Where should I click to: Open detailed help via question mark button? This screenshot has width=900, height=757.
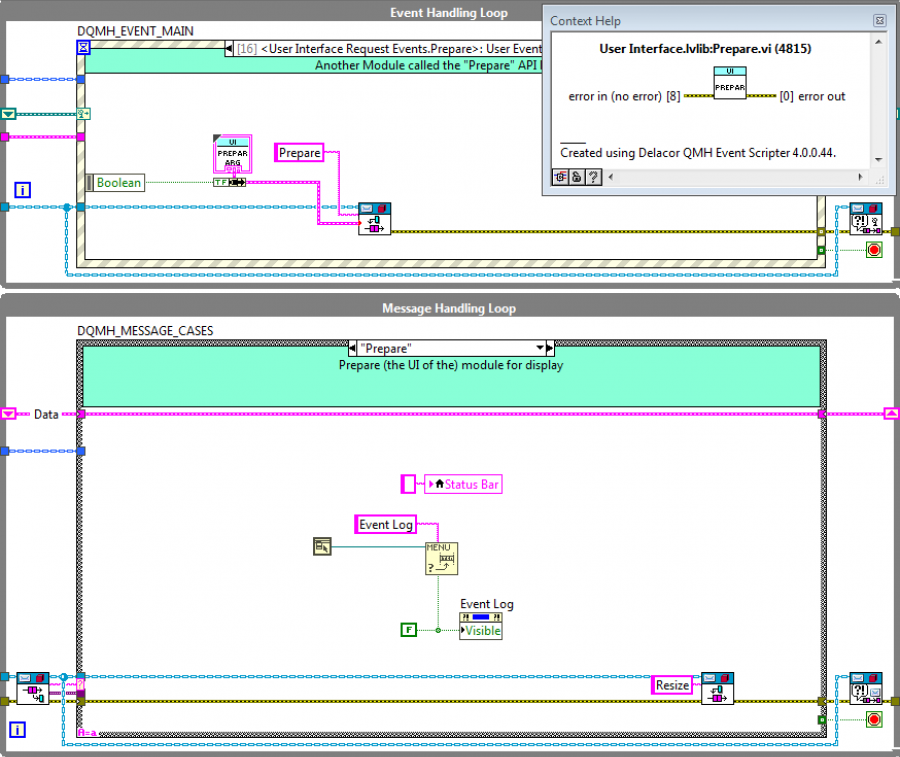click(x=593, y=177)
